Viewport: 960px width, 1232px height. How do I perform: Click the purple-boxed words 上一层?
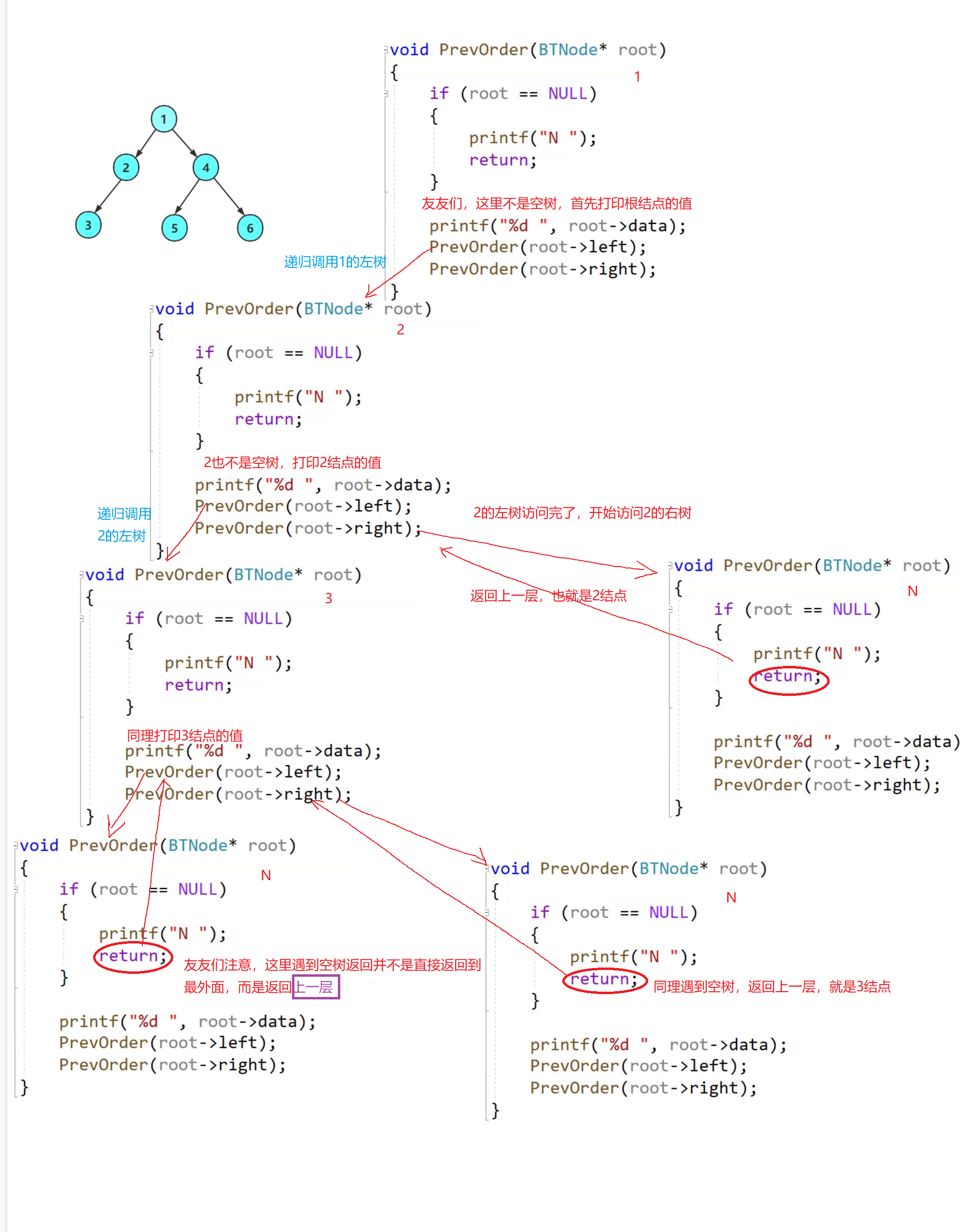pos(315,987)
